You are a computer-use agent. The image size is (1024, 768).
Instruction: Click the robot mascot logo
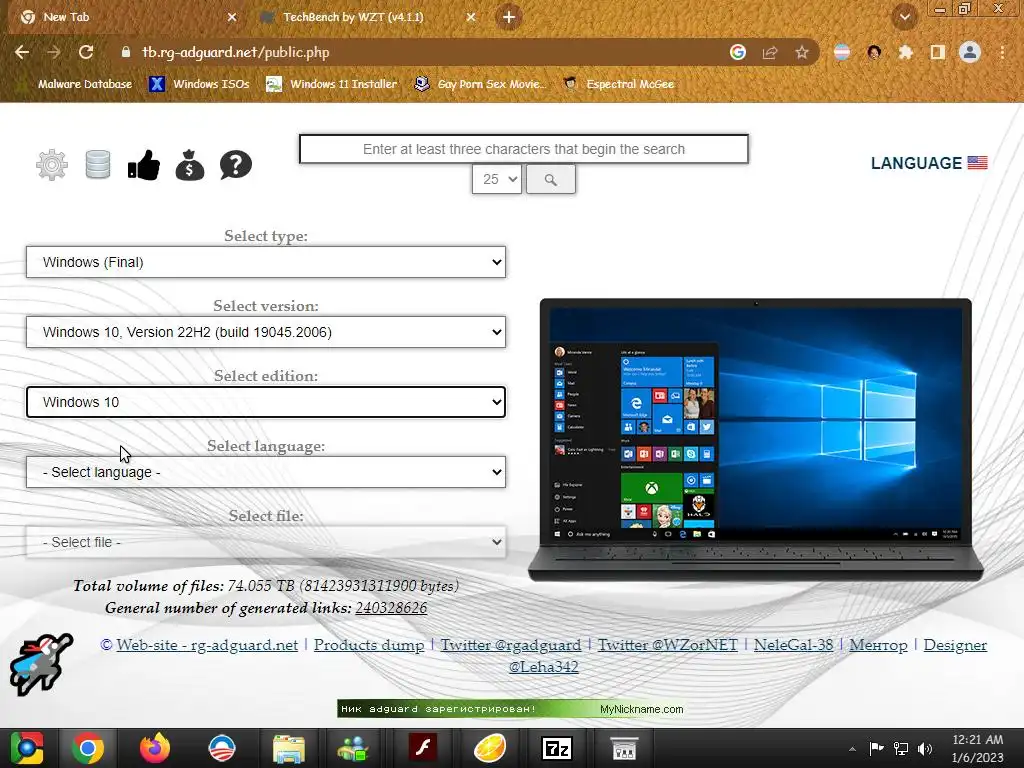coord(41,664)
